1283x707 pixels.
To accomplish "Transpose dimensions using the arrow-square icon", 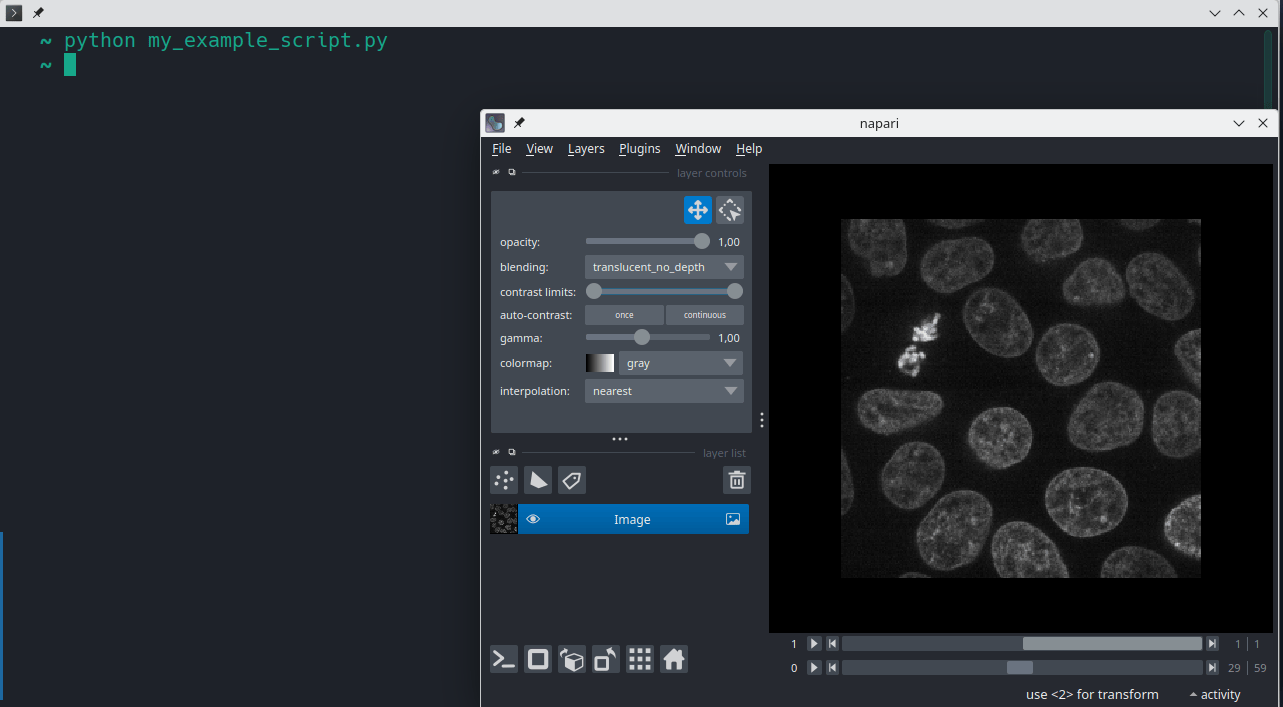I will 605,659.
